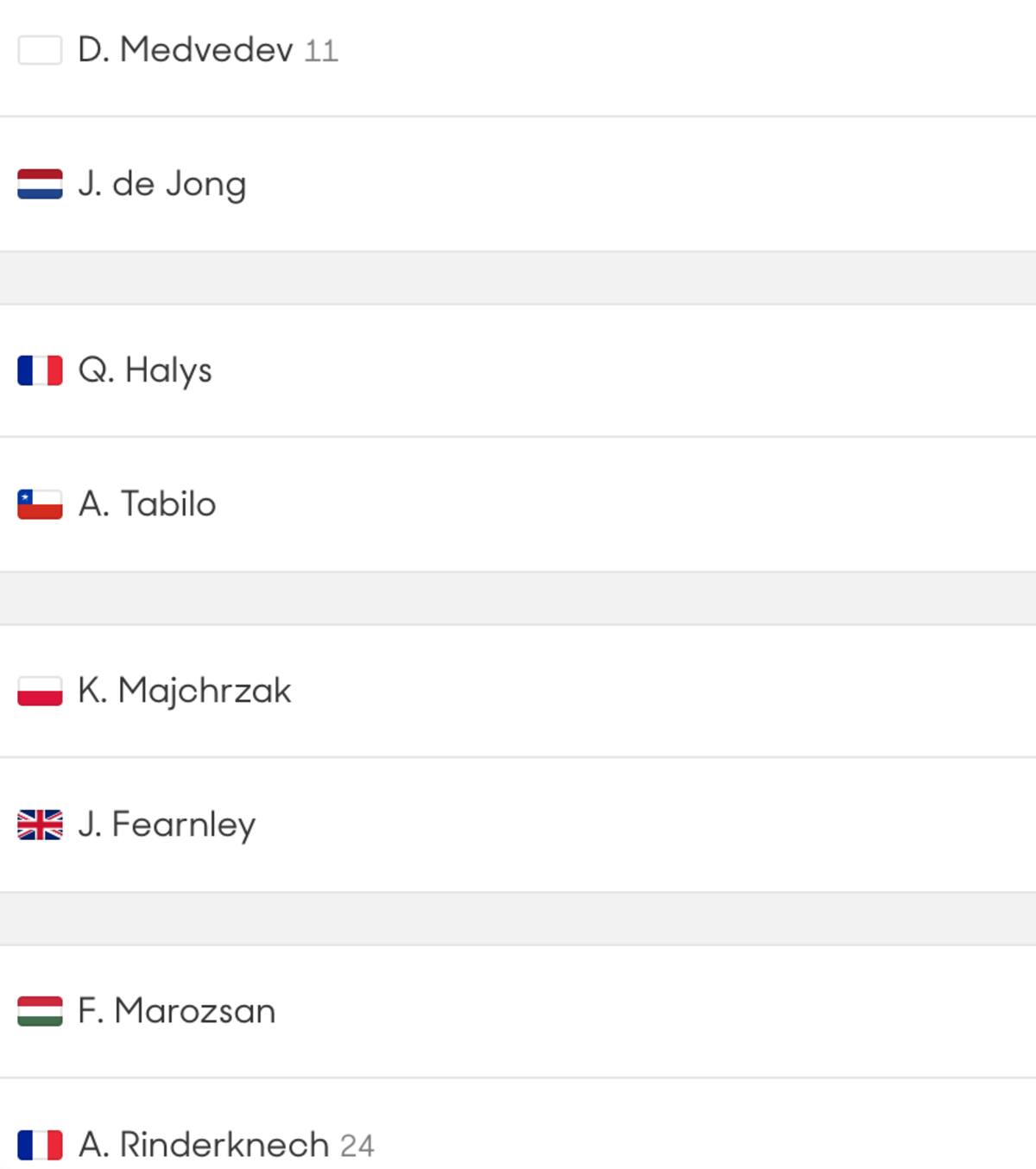
Task: Click the UK flag next to J. Fearnley
Action: pyautogui.click(x=39, y=825)
